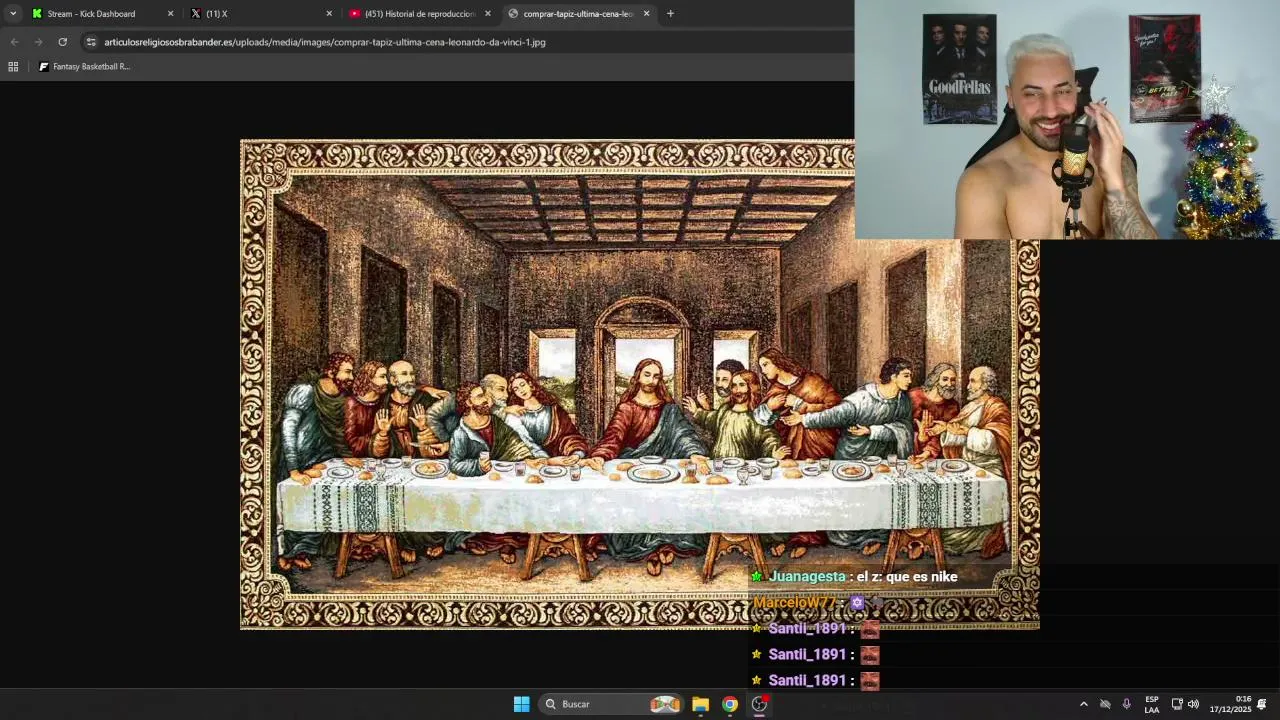Image resolution: width=1280 pixels, height=720 pixels.
Task: Close the (11) X tab
Action: [329, 14]
